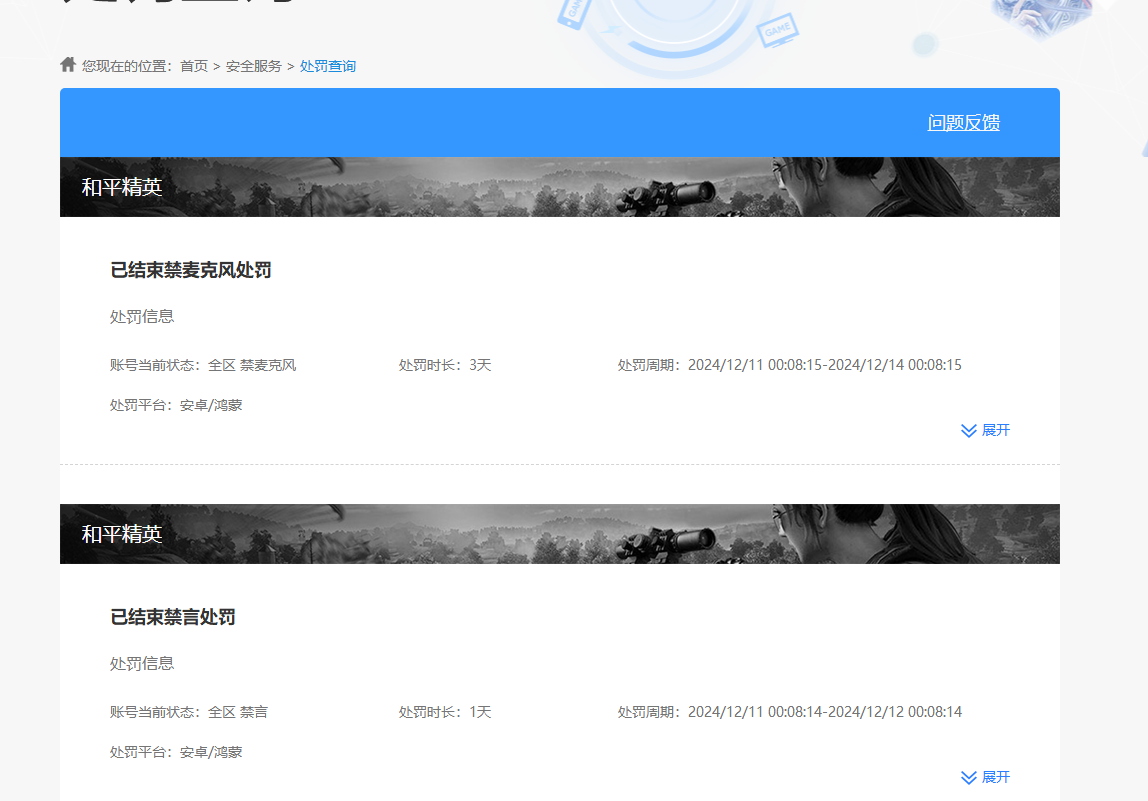Click 和平精英 banner above 禁言 record
Screen dimensions: 1148x801
(560, 534)
